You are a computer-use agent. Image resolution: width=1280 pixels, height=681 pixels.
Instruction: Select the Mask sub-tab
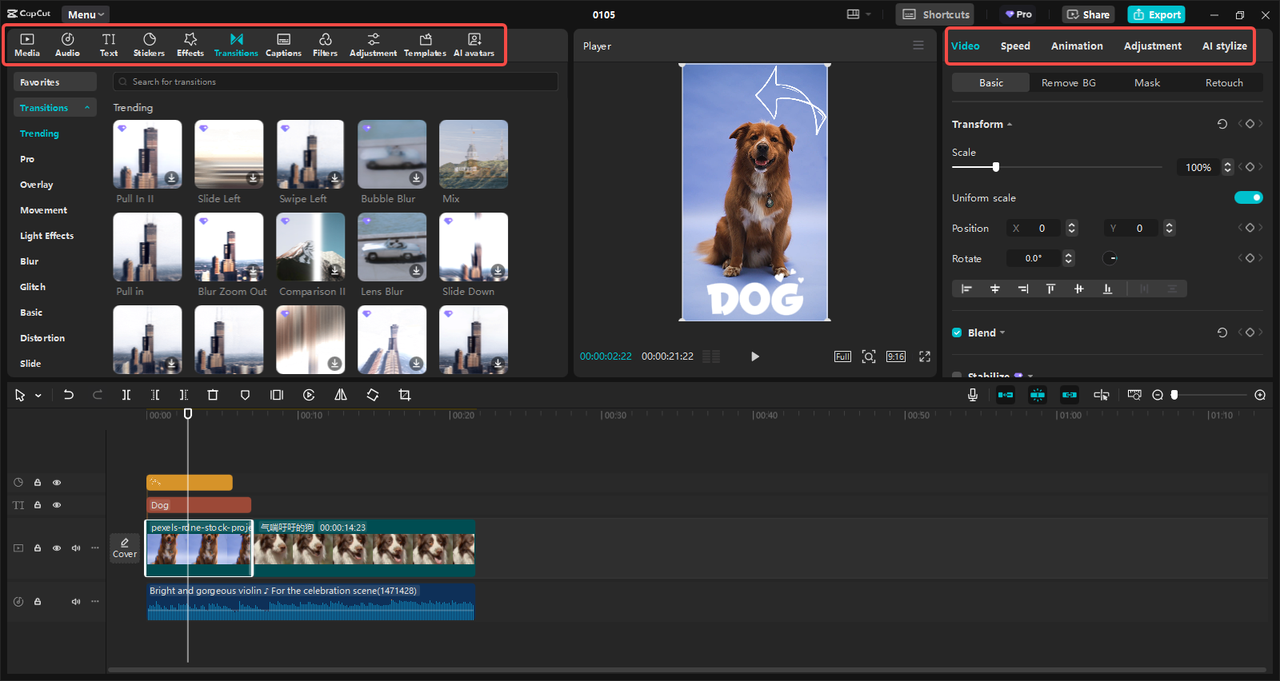1147,83
